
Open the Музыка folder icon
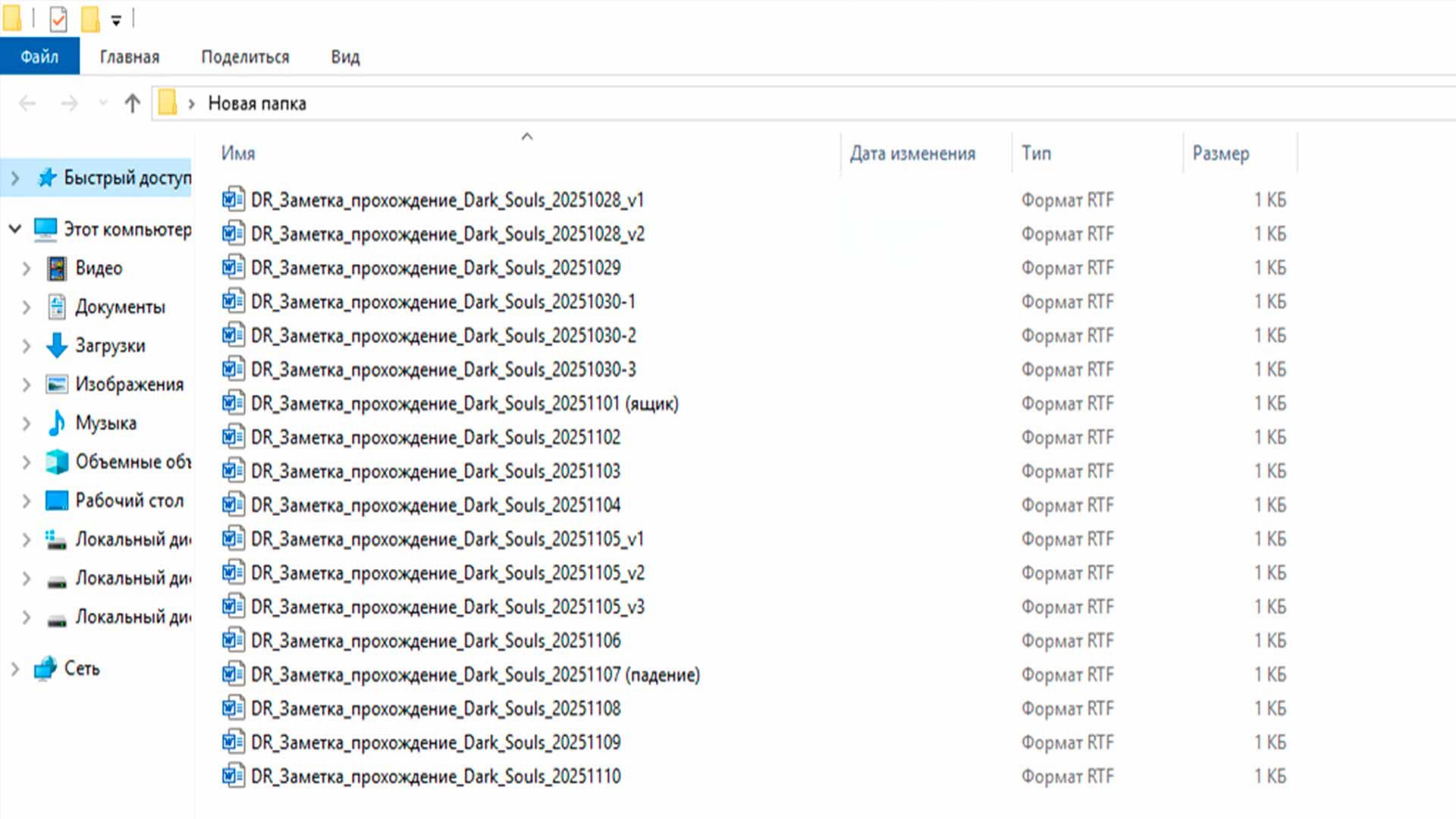click(57, 423)
